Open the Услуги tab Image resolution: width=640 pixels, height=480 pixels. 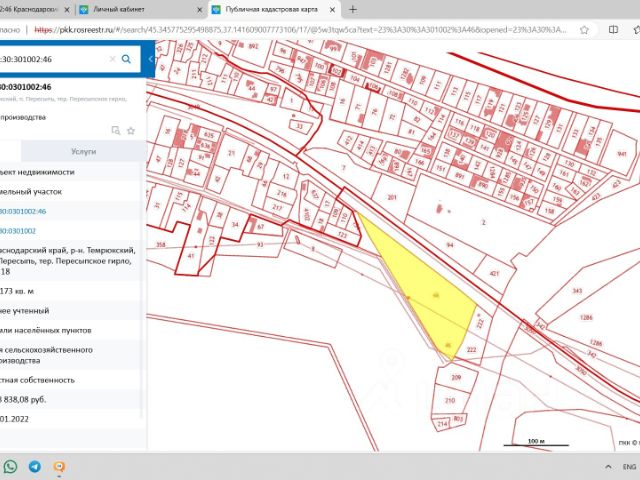click(84, 151)
